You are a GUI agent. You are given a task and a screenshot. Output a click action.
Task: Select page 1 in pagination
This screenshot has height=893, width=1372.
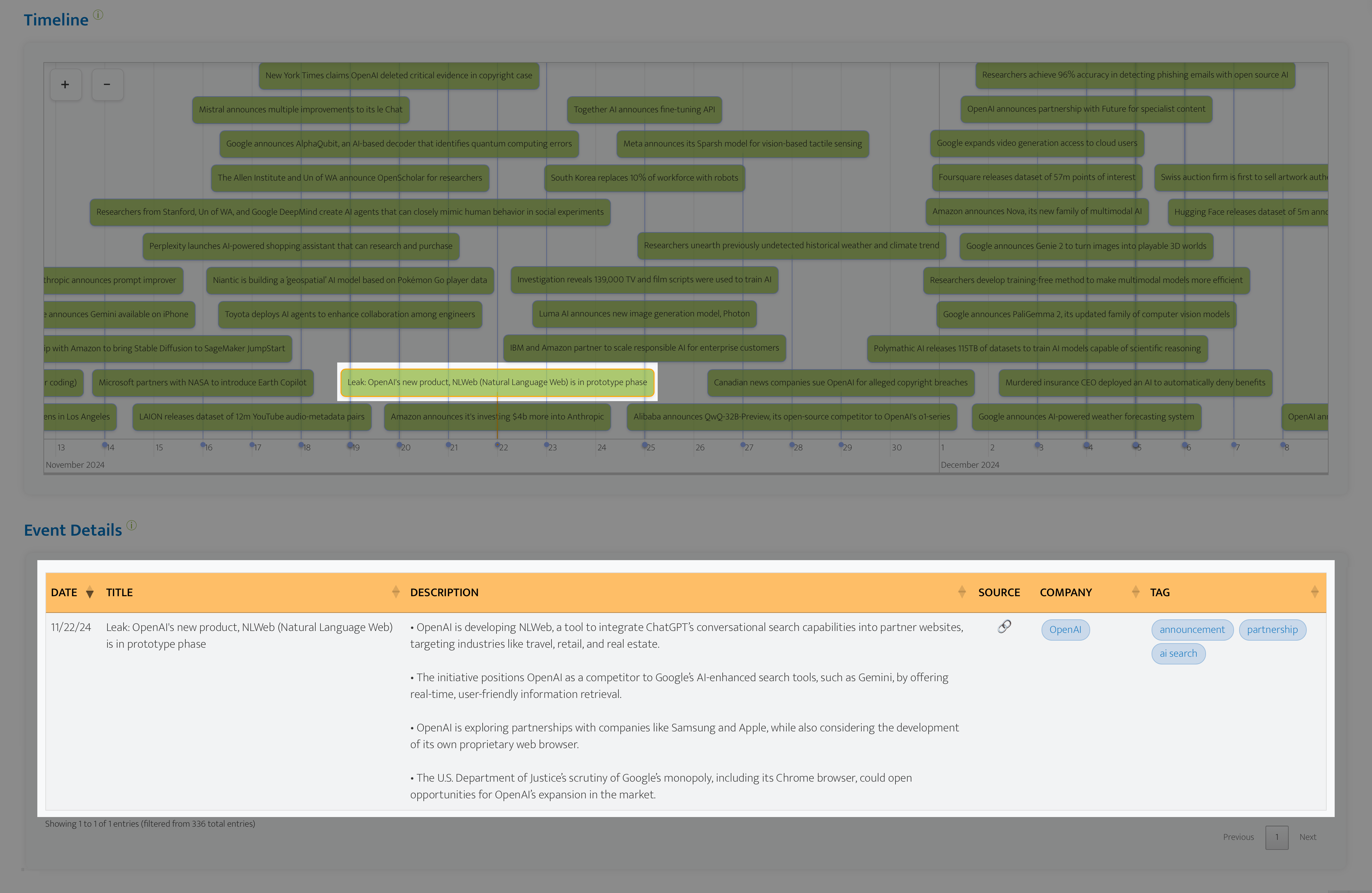(x=1277, y=837)
